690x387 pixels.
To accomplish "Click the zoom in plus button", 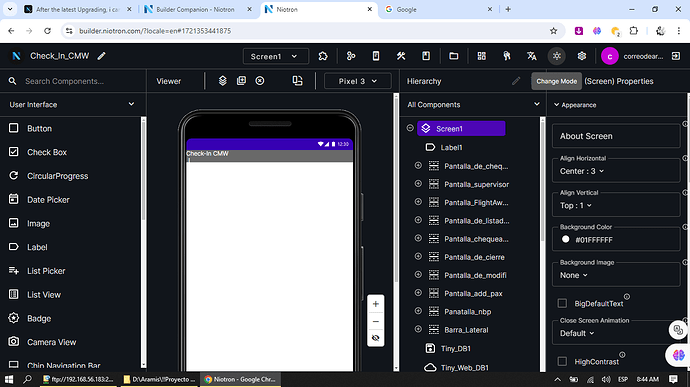I will [x=375, y=304].
